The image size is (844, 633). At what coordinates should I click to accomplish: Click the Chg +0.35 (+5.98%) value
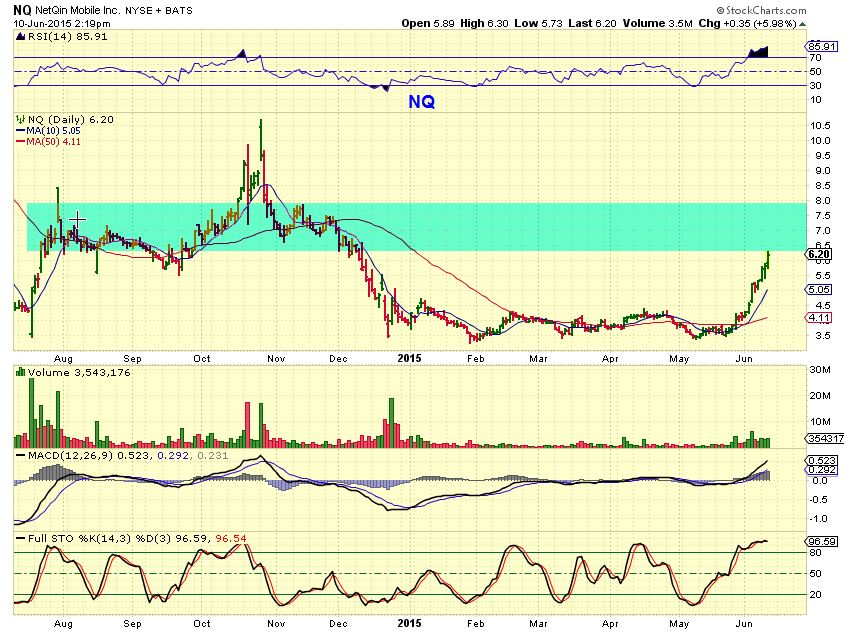point(747,23)
